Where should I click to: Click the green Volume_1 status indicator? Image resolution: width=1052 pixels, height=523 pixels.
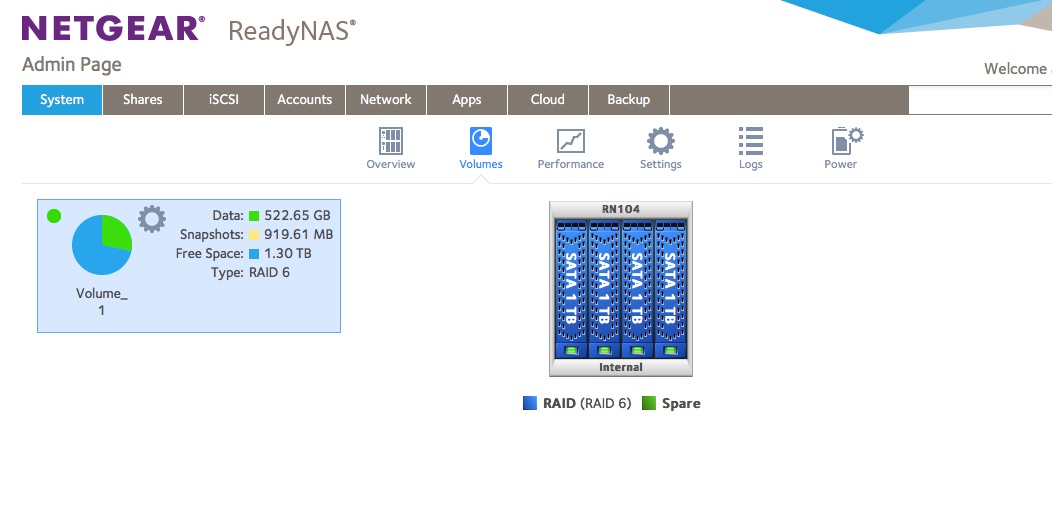[54, 216]
